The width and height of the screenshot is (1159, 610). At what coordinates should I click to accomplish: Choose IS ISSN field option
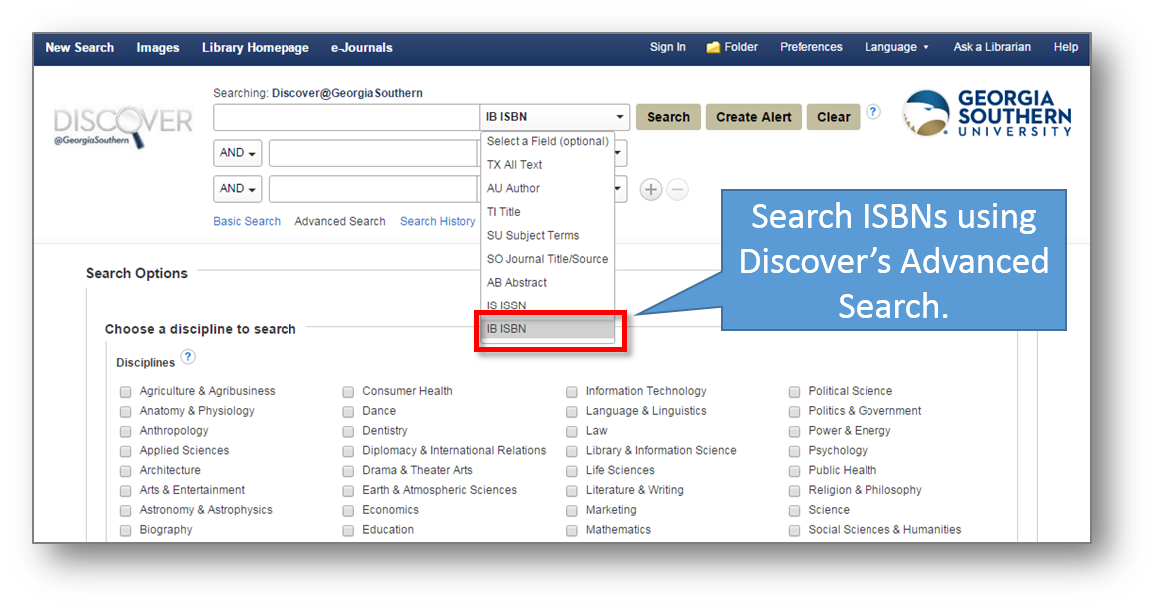548,305
